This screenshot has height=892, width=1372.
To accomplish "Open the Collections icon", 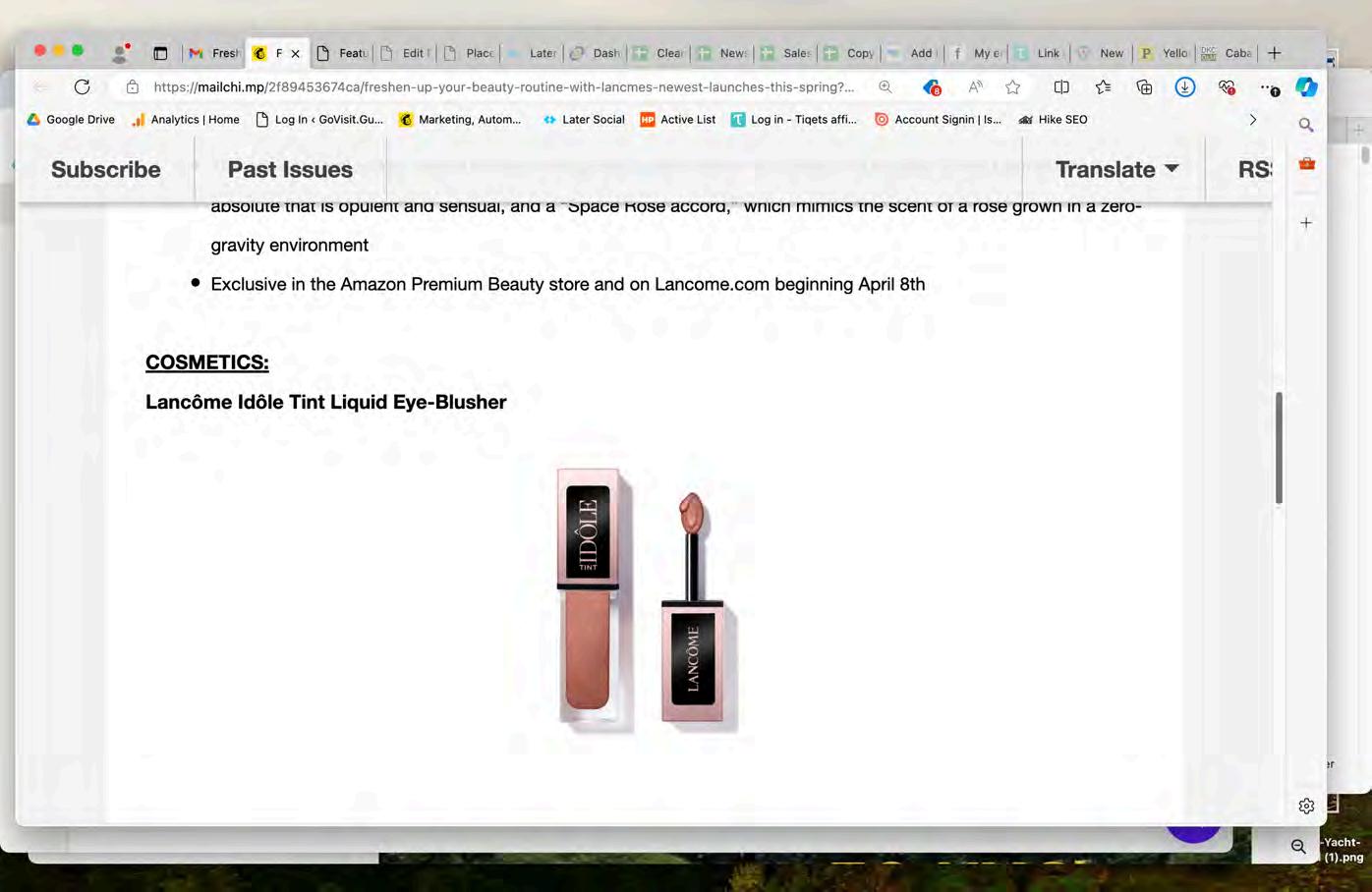I will pyautogui.click(x=1145, y=87).
